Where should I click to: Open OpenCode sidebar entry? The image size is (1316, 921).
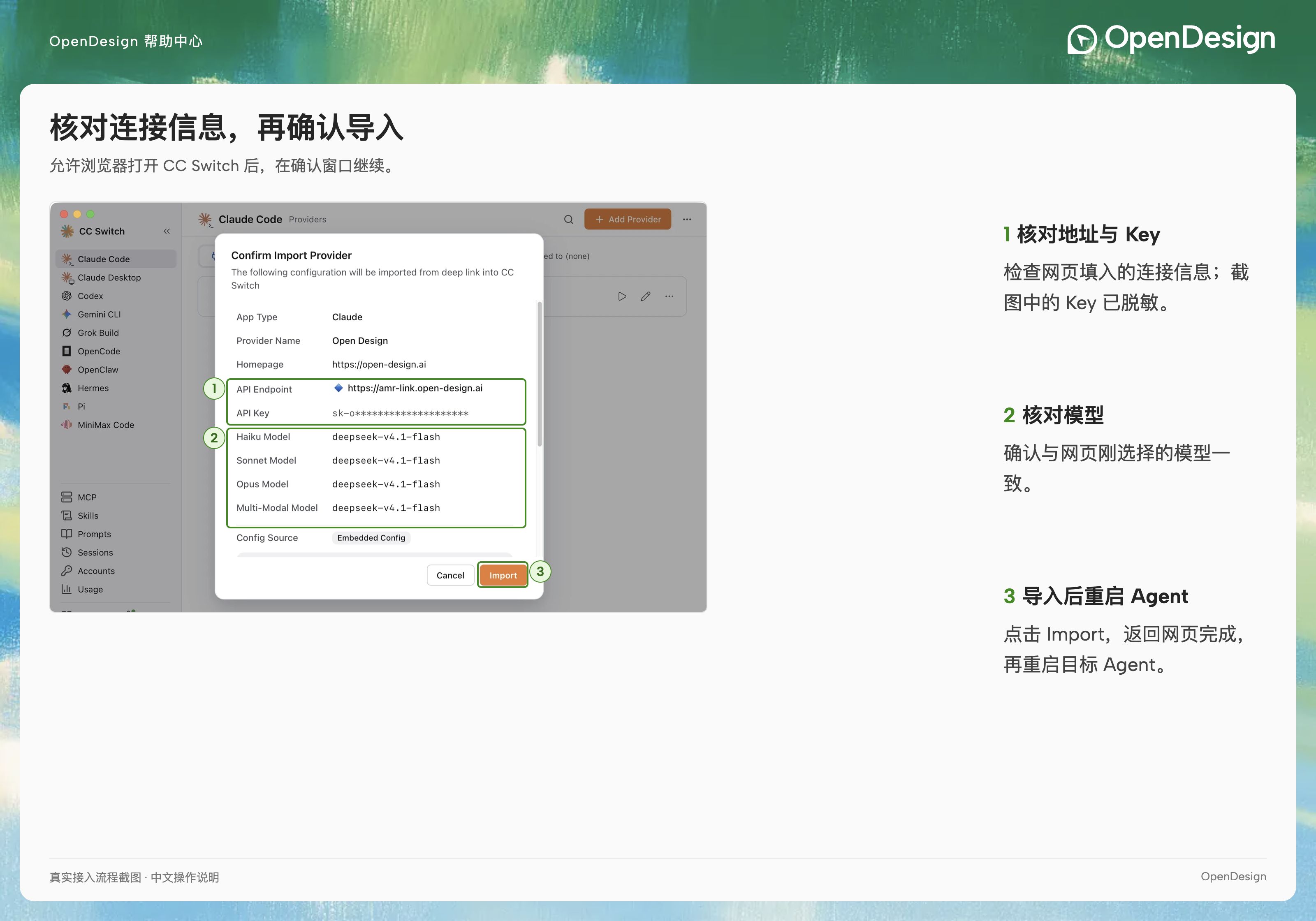pos(116,351)
